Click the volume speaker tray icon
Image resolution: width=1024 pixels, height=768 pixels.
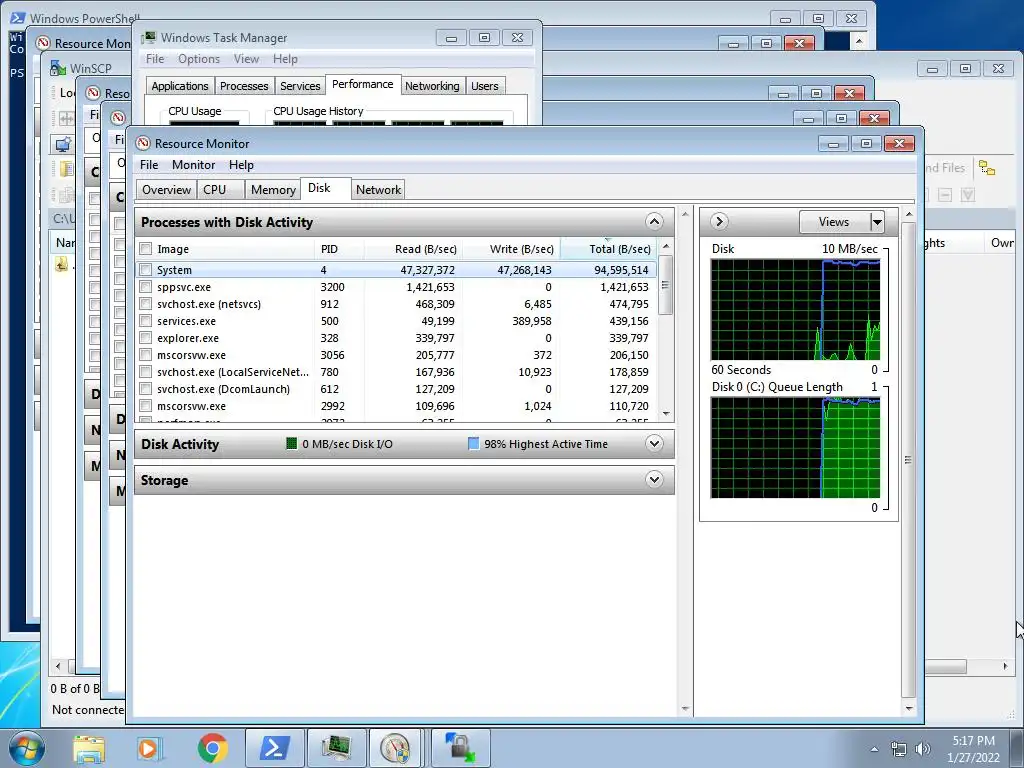pos(923,749)
